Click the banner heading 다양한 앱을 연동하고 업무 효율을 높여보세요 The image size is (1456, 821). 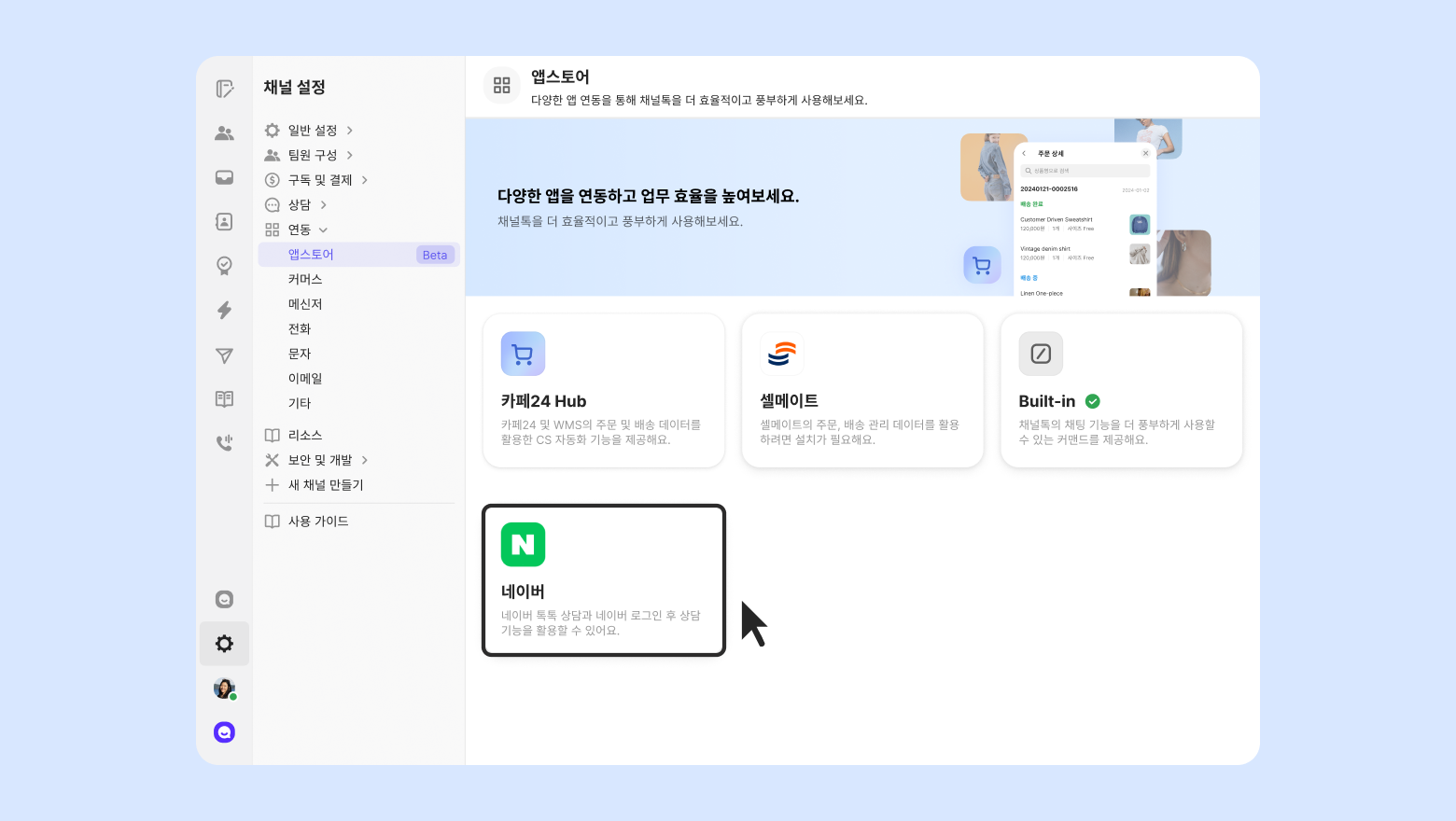point(648,196)
